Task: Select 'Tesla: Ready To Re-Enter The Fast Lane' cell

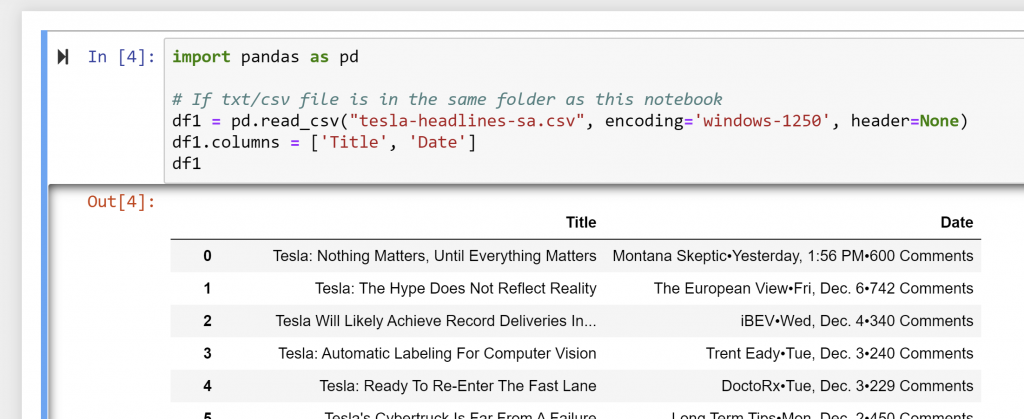Action: coord(458,386)
